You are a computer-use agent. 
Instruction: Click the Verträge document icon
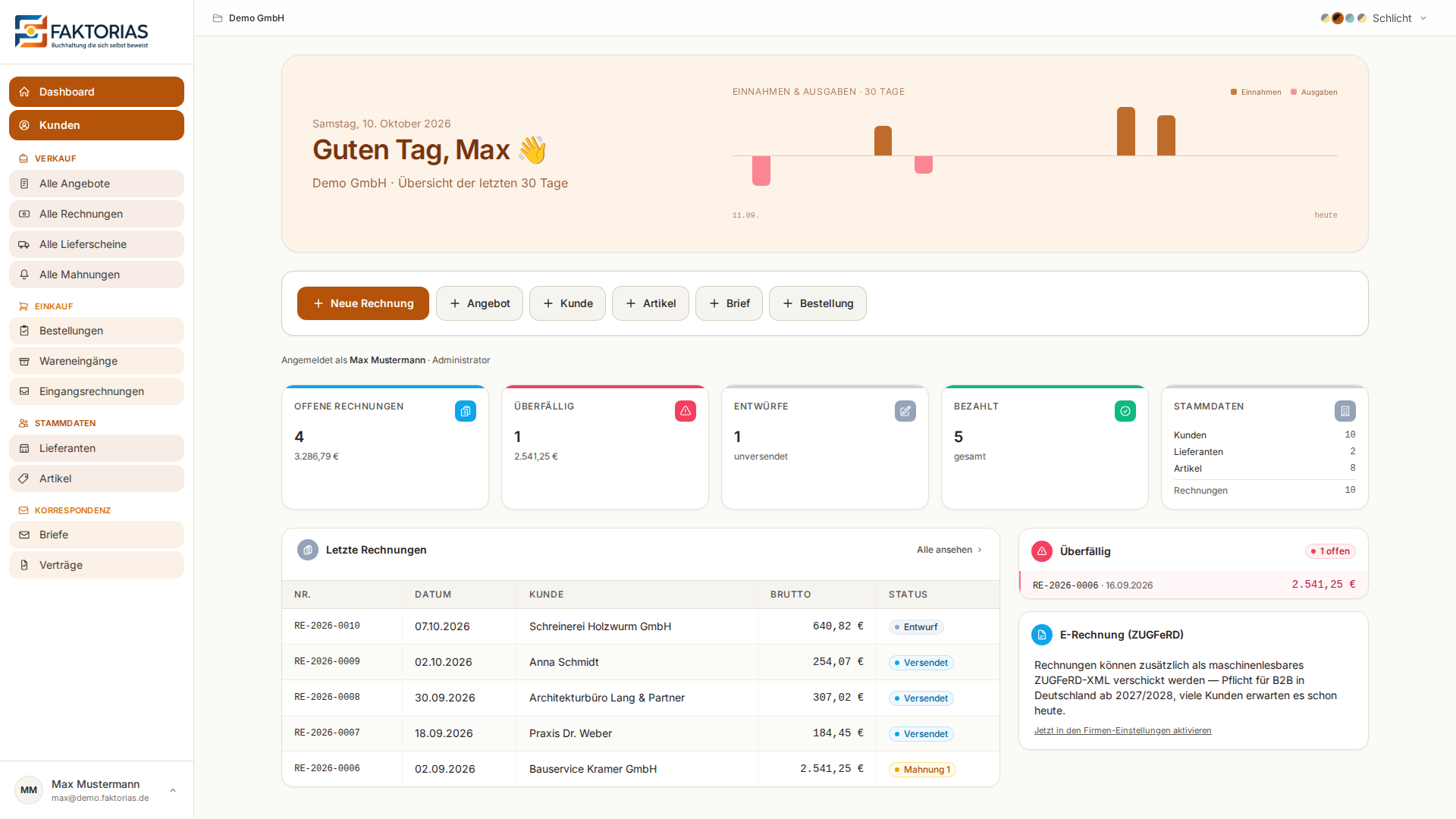coord(24,565)
